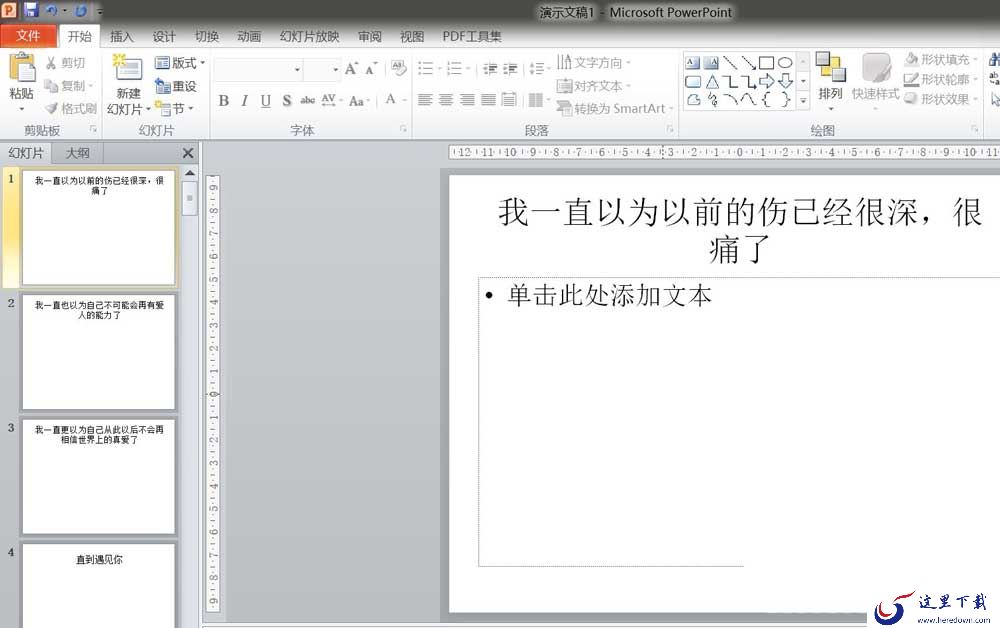Open the File (文件) tab
The width and height of the screenshot is (1000, 628).
pos(28,36)
